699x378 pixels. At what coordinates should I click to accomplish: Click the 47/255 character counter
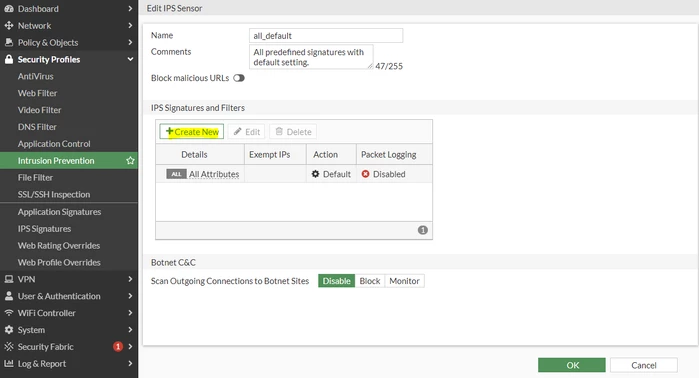tap(389, 66)
